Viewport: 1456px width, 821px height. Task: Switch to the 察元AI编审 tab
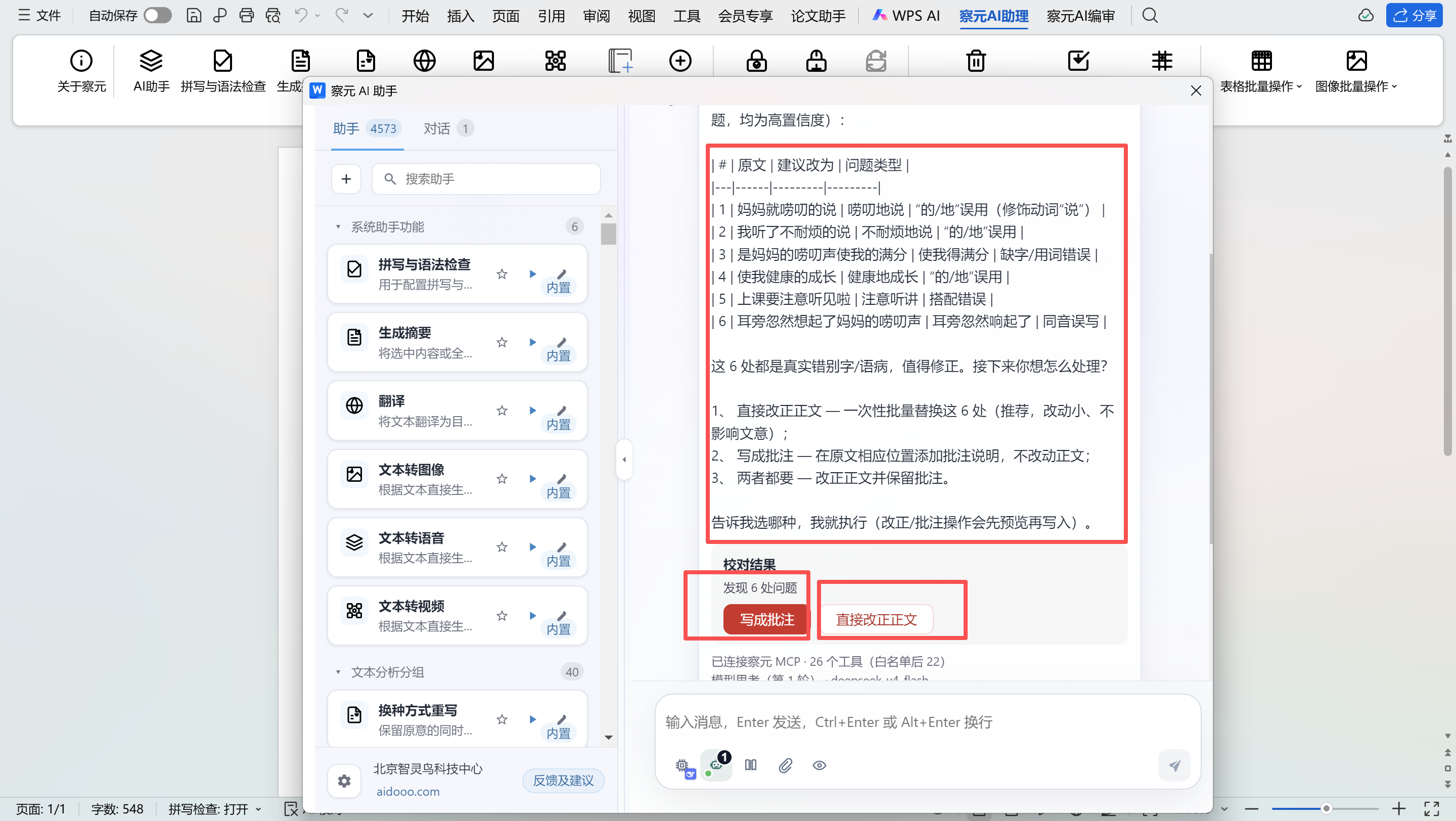tap(1081, 16)
